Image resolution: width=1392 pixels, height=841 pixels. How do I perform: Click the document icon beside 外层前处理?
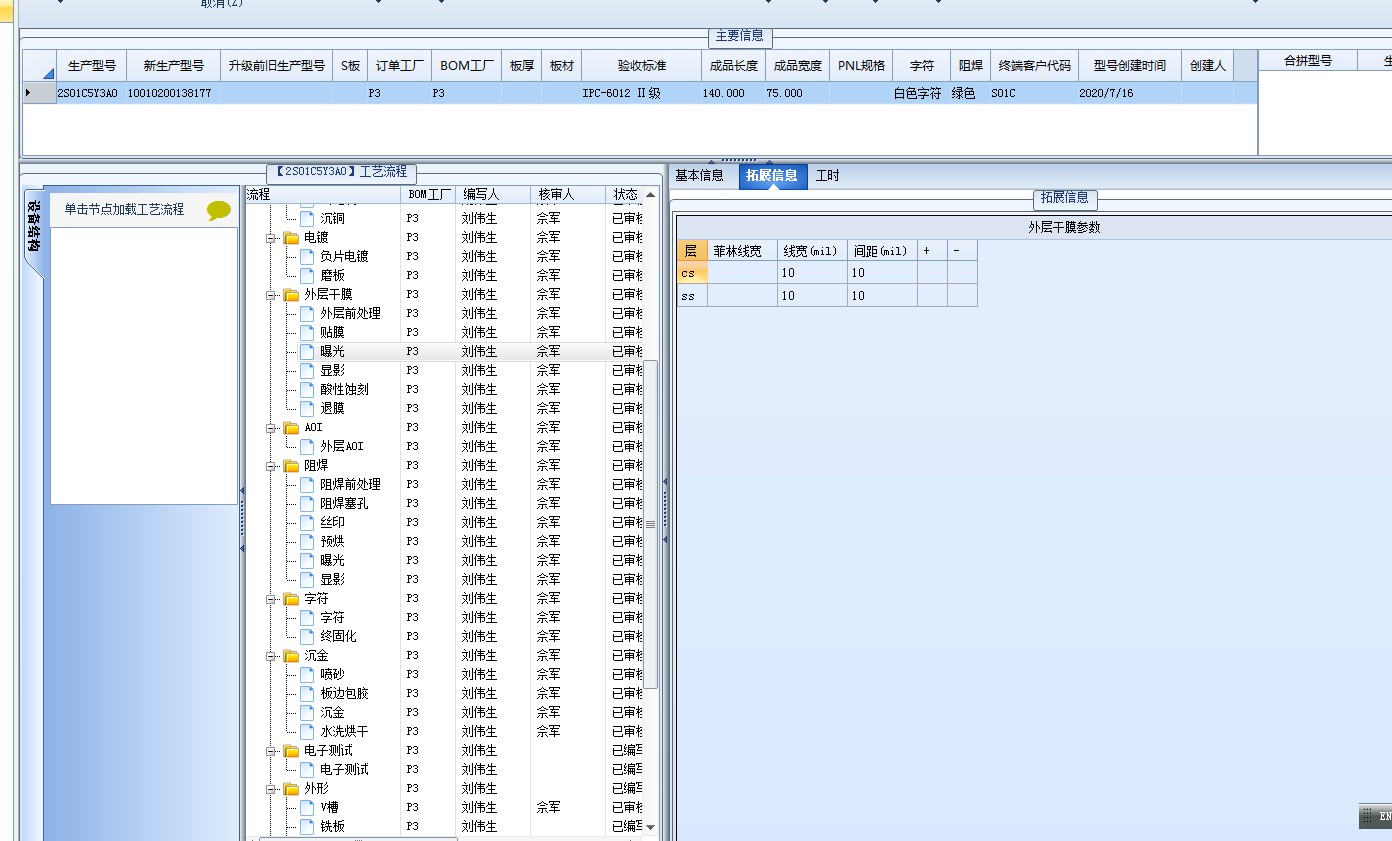coord(307,314)
